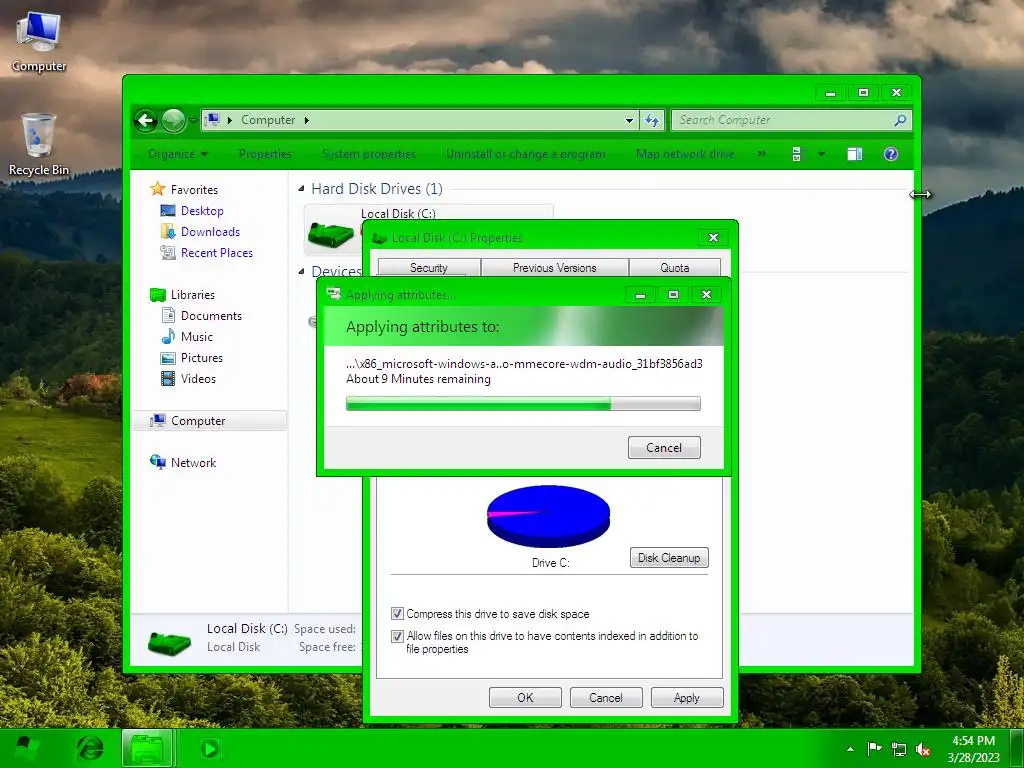The height and width of the screenshot is (768, 1024).
Task: Toggle the preview pane icon
Action: pos(854,154)
